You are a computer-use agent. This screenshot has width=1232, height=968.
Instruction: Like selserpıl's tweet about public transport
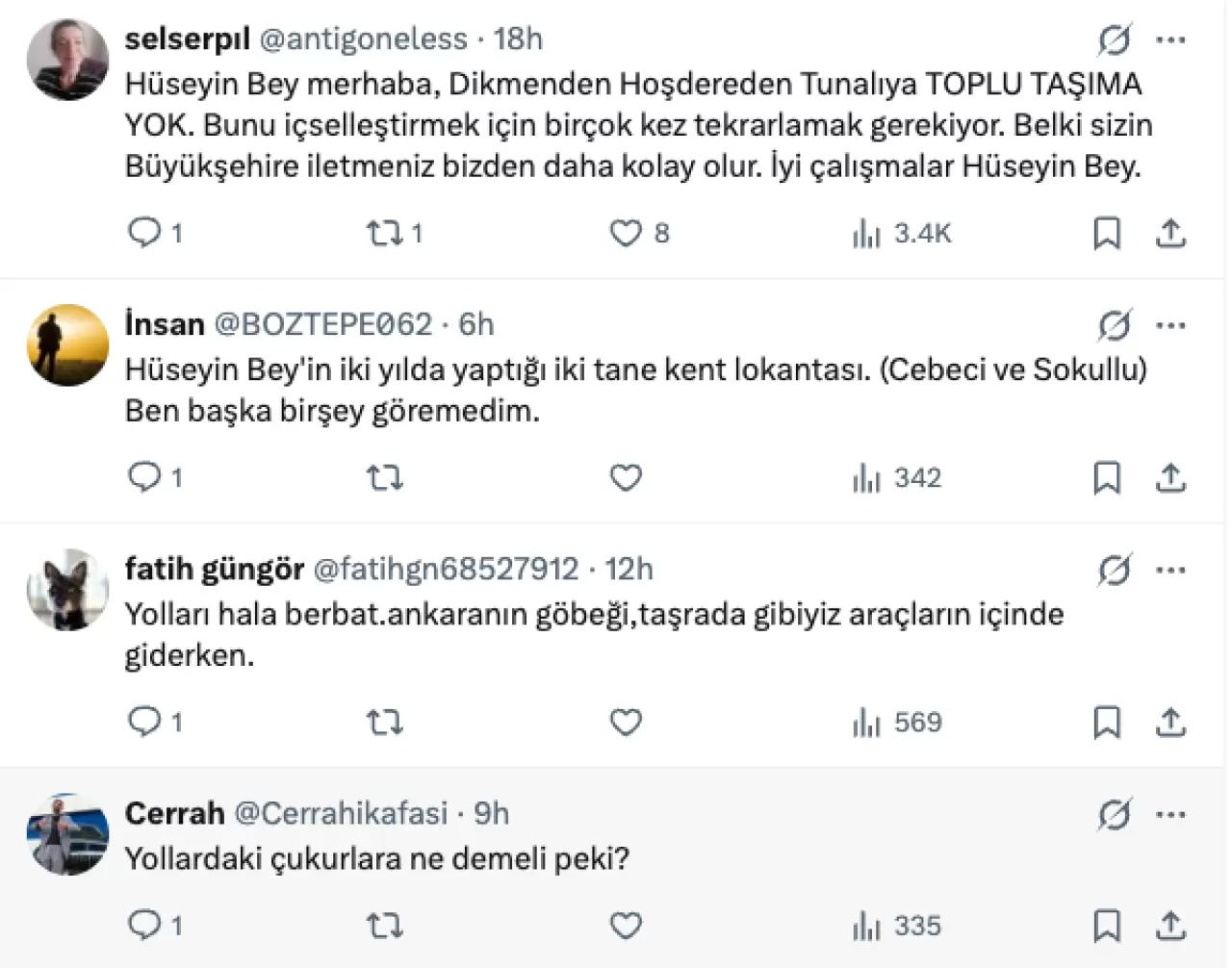coord(626,233)
